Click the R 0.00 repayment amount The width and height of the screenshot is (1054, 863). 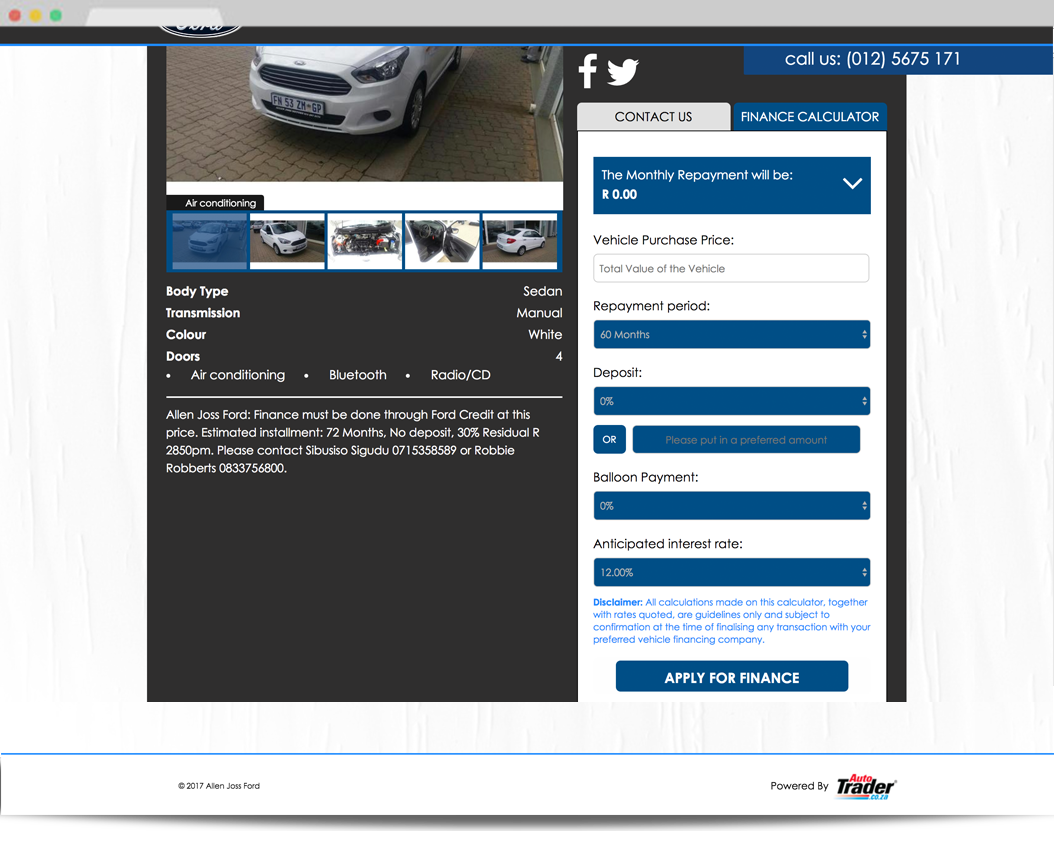click(619, 194)
